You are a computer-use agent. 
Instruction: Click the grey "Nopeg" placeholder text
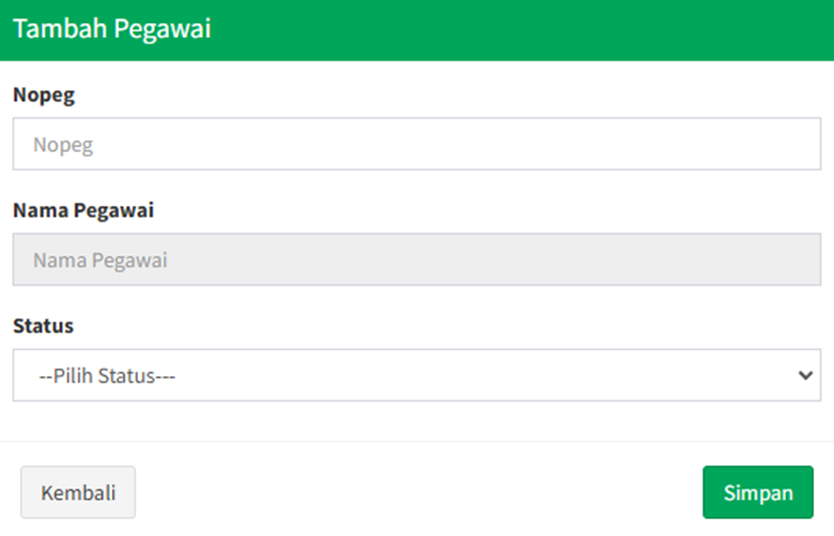pyautogui.click(x=63, y=145)
